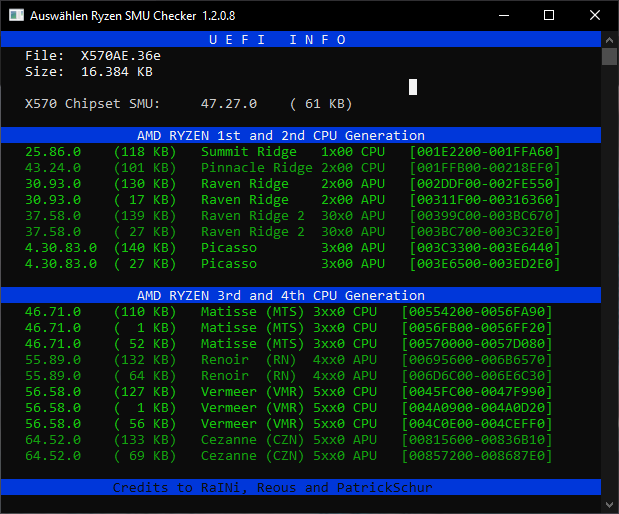This screenshot has width=619, height=514.
Task: Click the Cezanne ( 69 KB) size entry
Action: coord(145,456)
